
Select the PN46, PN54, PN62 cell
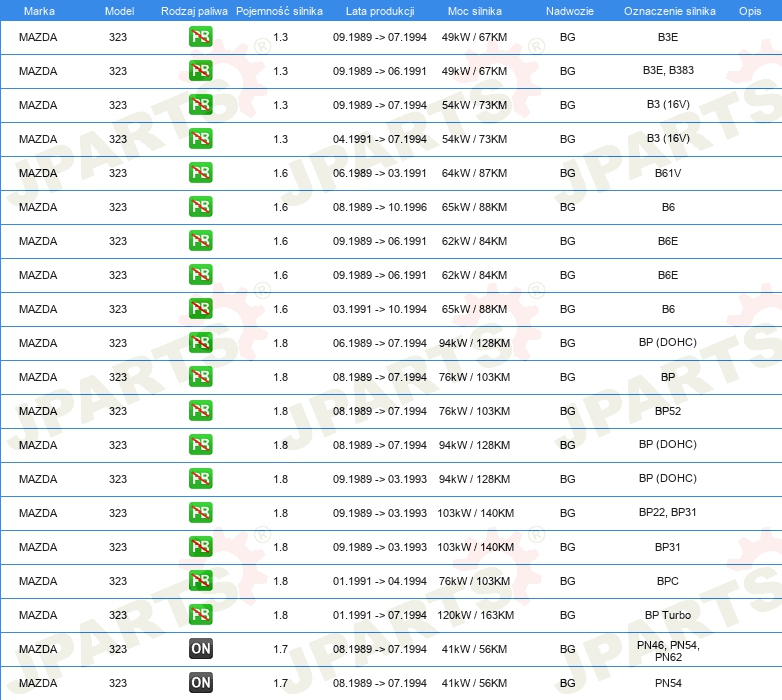pyautogui.click(x=668, y=651)
